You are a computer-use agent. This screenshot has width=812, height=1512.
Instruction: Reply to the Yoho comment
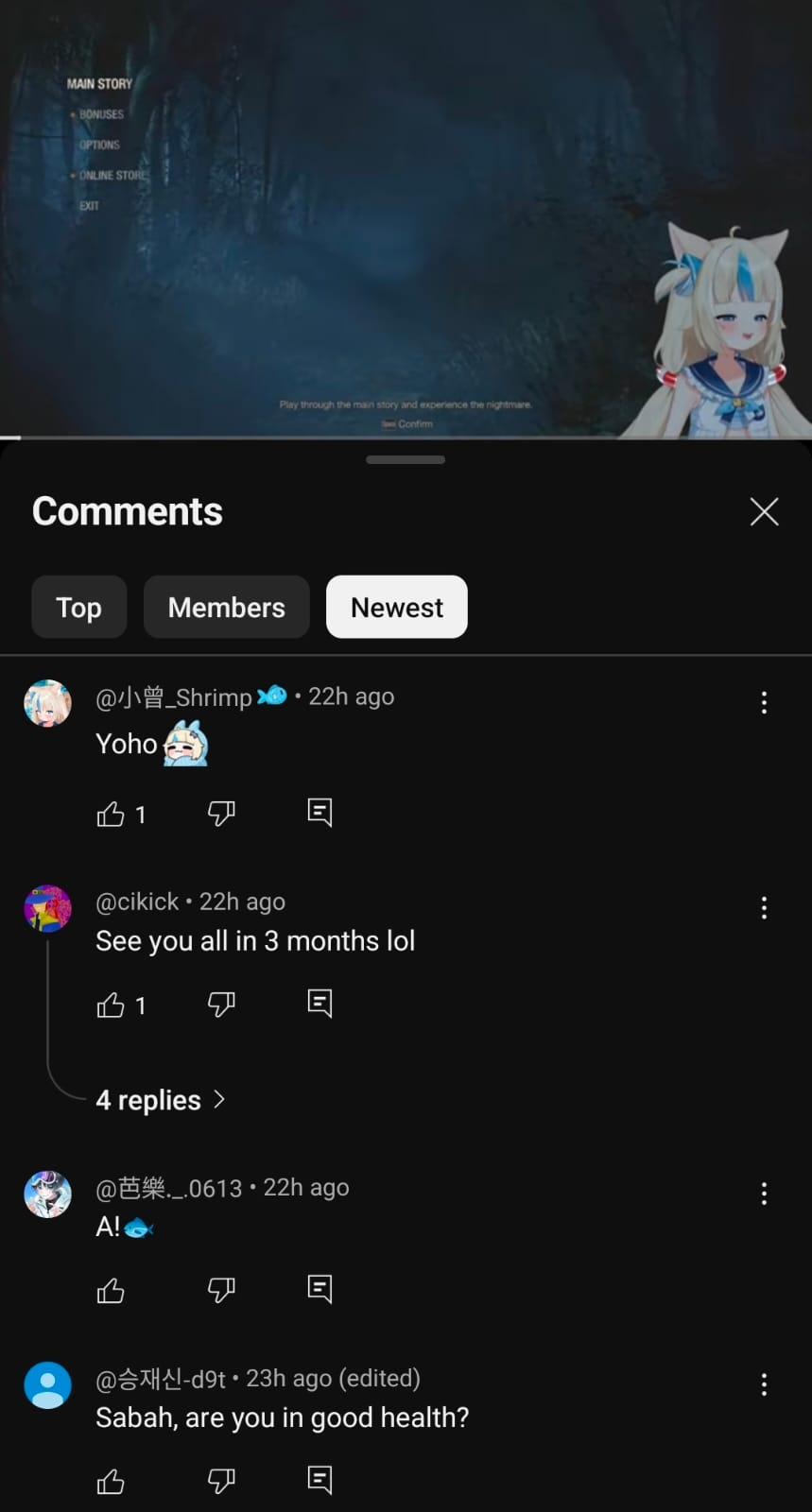pos(320,813)
